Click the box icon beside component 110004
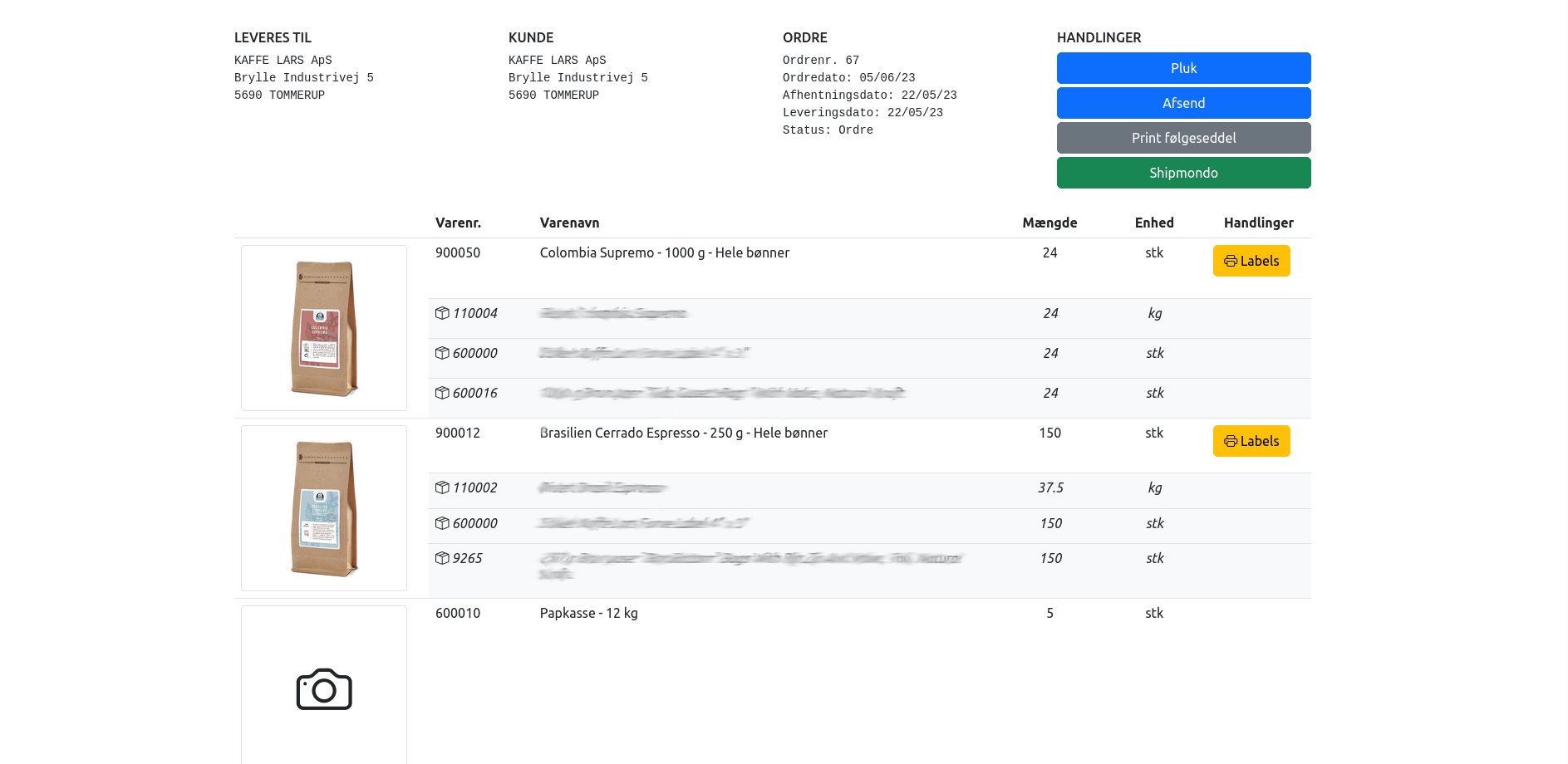Viewport: 1568px width, 764px height. pyautogui.click(x=442, y=313)
